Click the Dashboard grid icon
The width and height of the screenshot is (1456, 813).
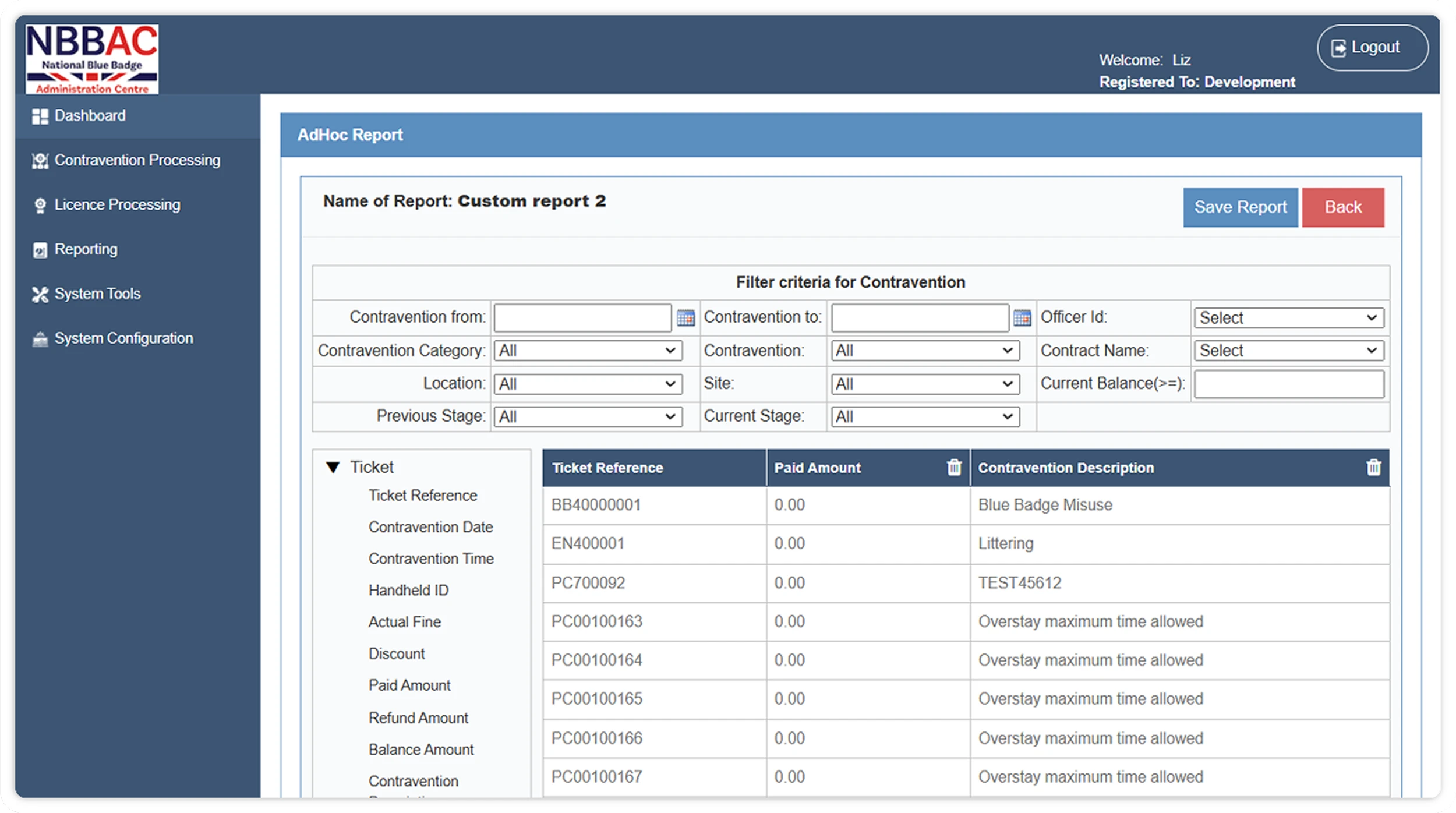click(x=40, y=116)
